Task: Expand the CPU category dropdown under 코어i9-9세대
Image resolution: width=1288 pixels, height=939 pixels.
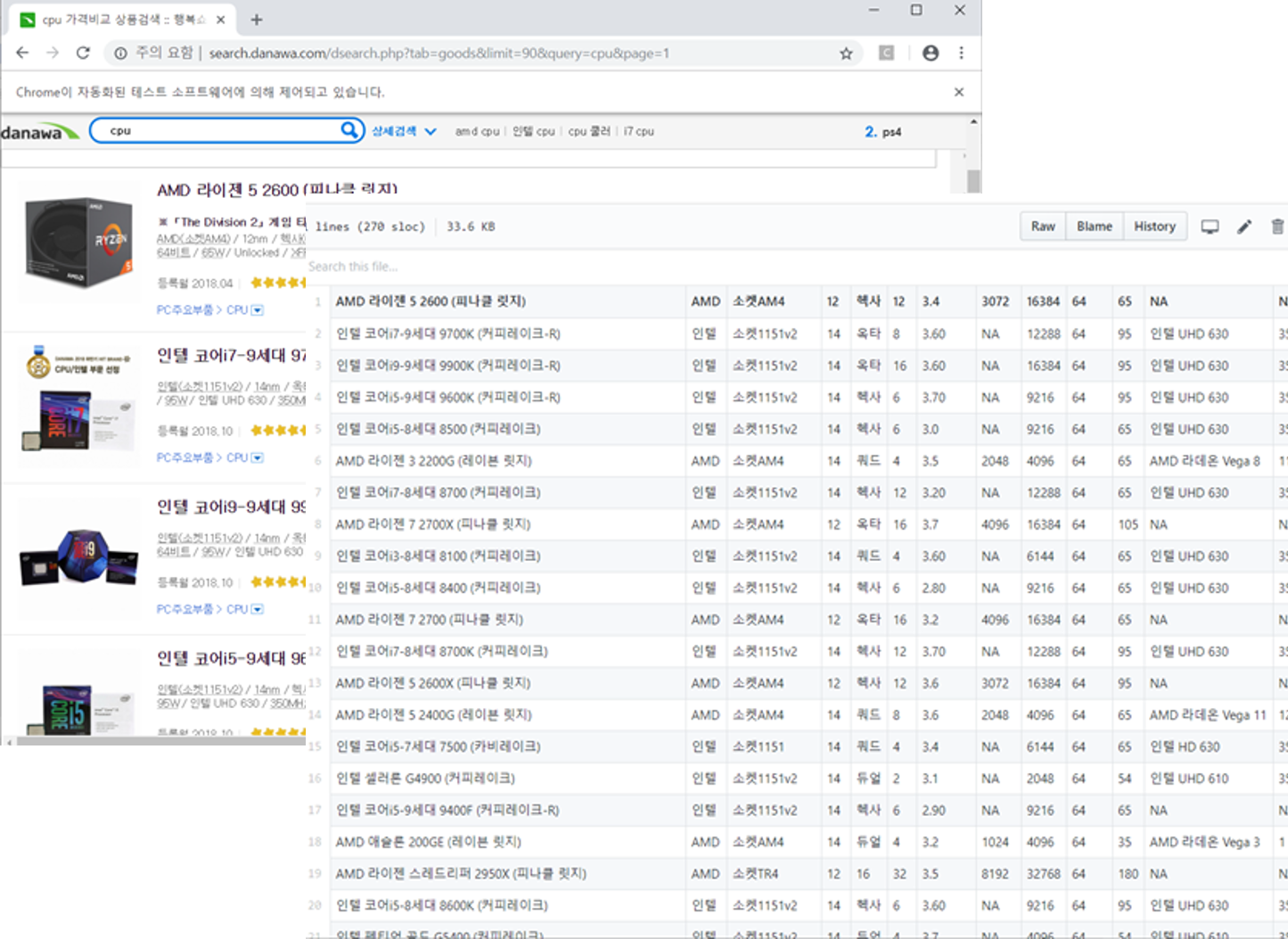Action: [x=258, y=609]
